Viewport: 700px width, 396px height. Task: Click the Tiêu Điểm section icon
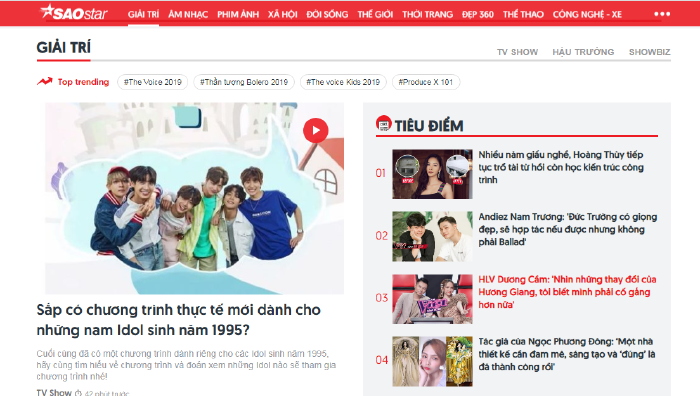(x=383, y=124)
